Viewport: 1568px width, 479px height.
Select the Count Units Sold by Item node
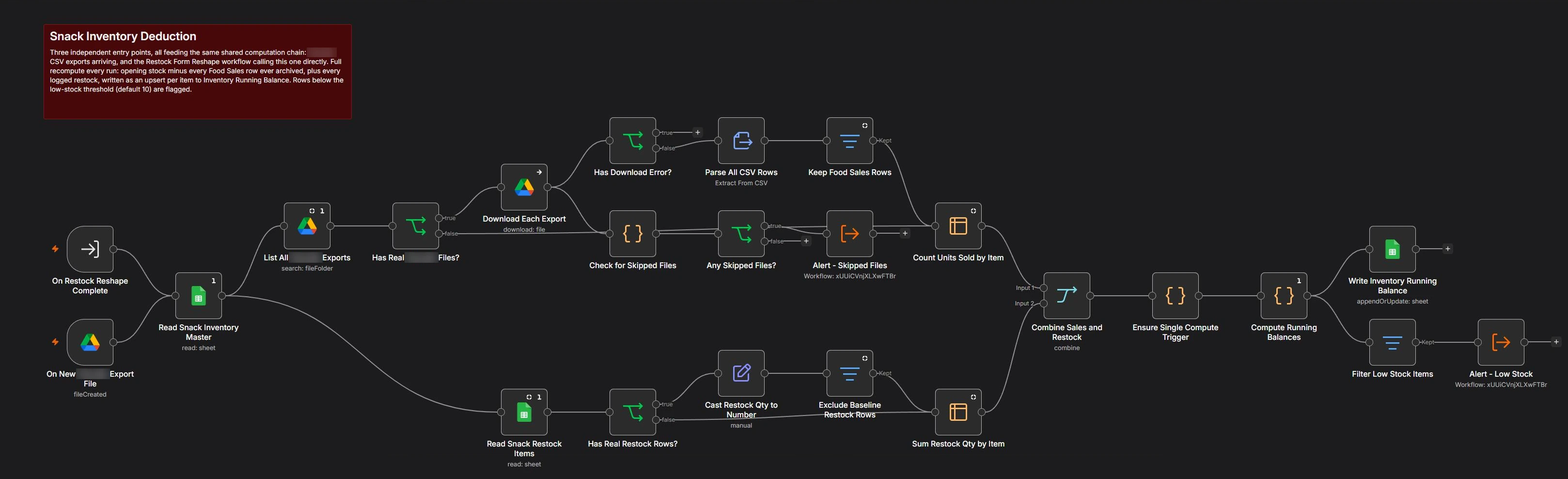pyautogui.click(x=958, y=226)
